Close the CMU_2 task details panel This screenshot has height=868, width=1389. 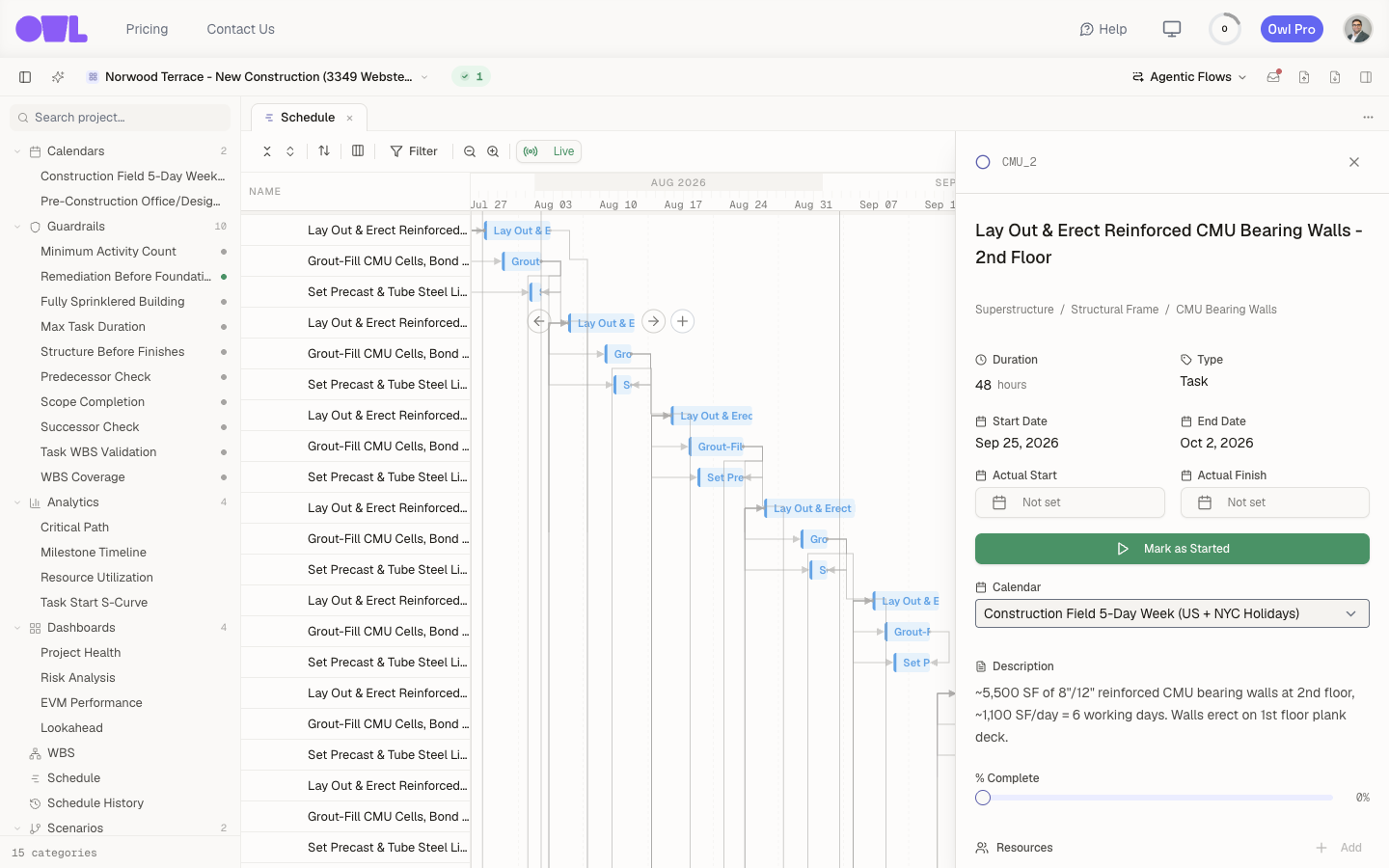(1354, 162)
